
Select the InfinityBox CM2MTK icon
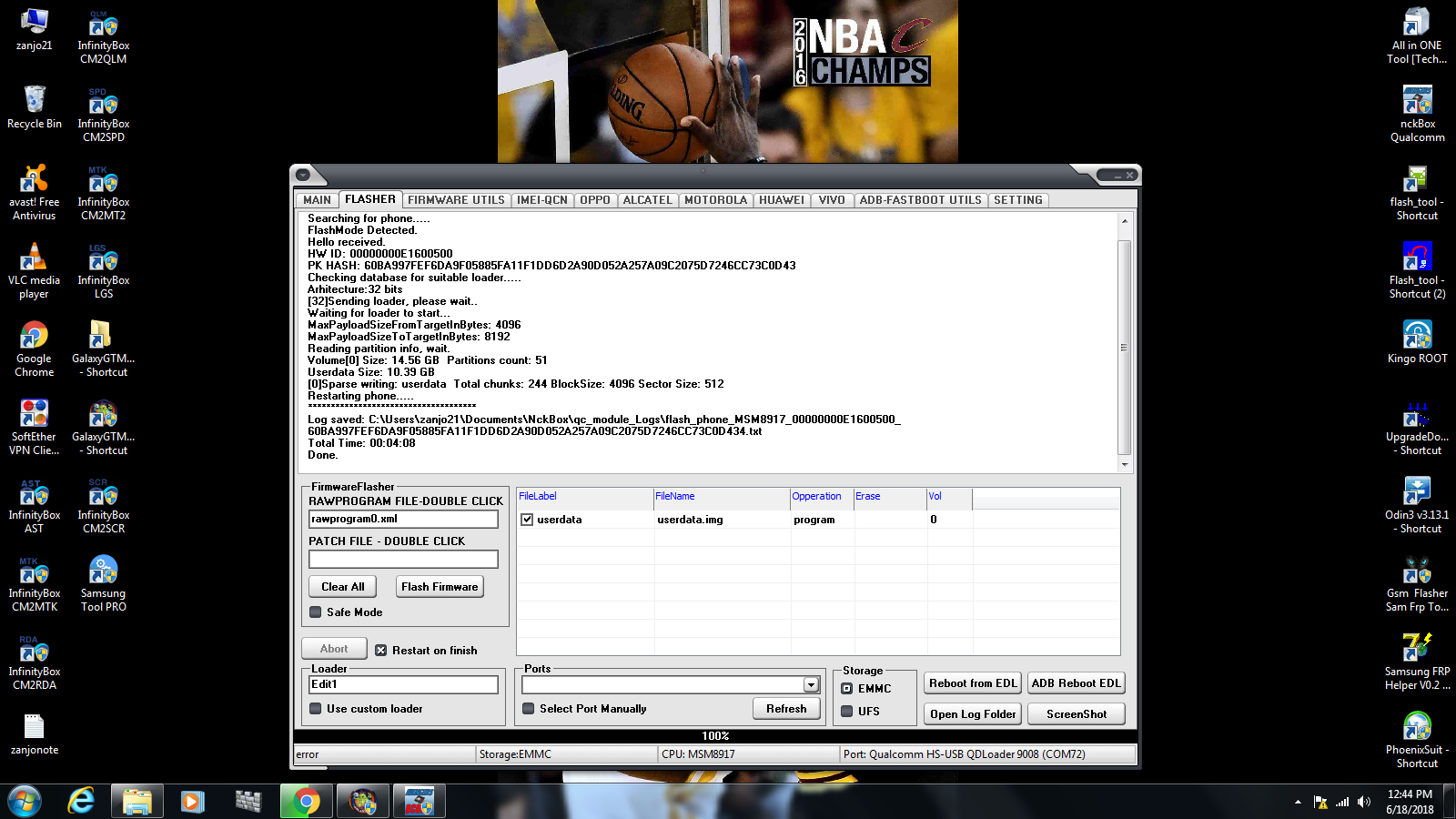pos(35,584)
